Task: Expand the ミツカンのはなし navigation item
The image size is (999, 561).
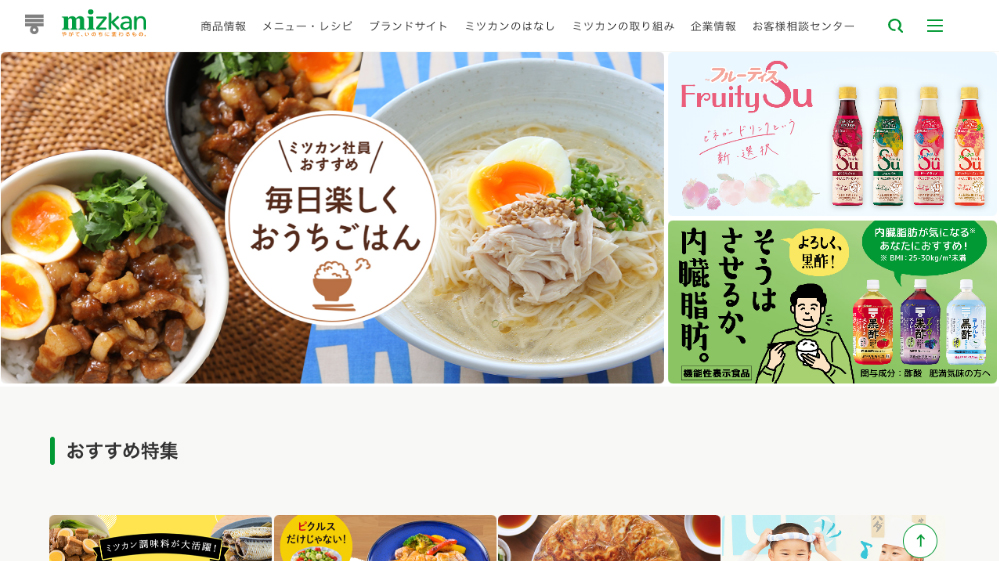Action: coord(510,26)
